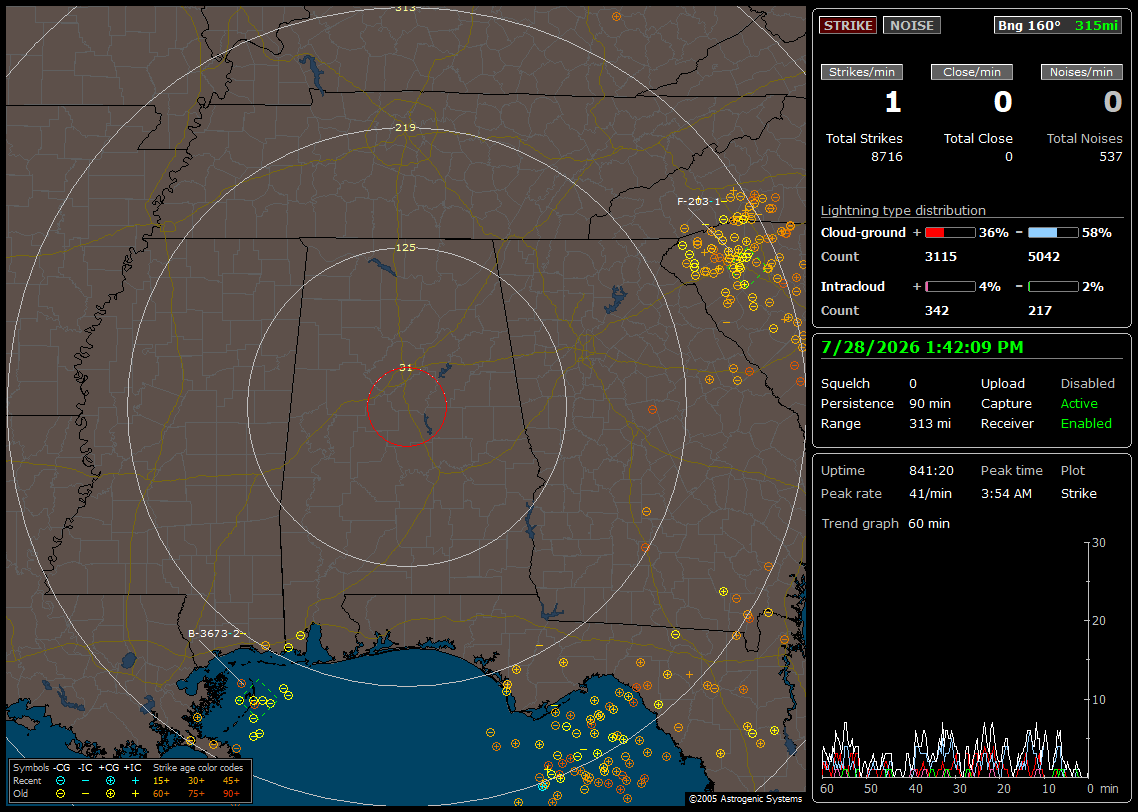The width and height of the screenshot is (1138, 812).
Task: Click the Recent +CG cyan circle-plus symbol
Action: coord(110,781)
